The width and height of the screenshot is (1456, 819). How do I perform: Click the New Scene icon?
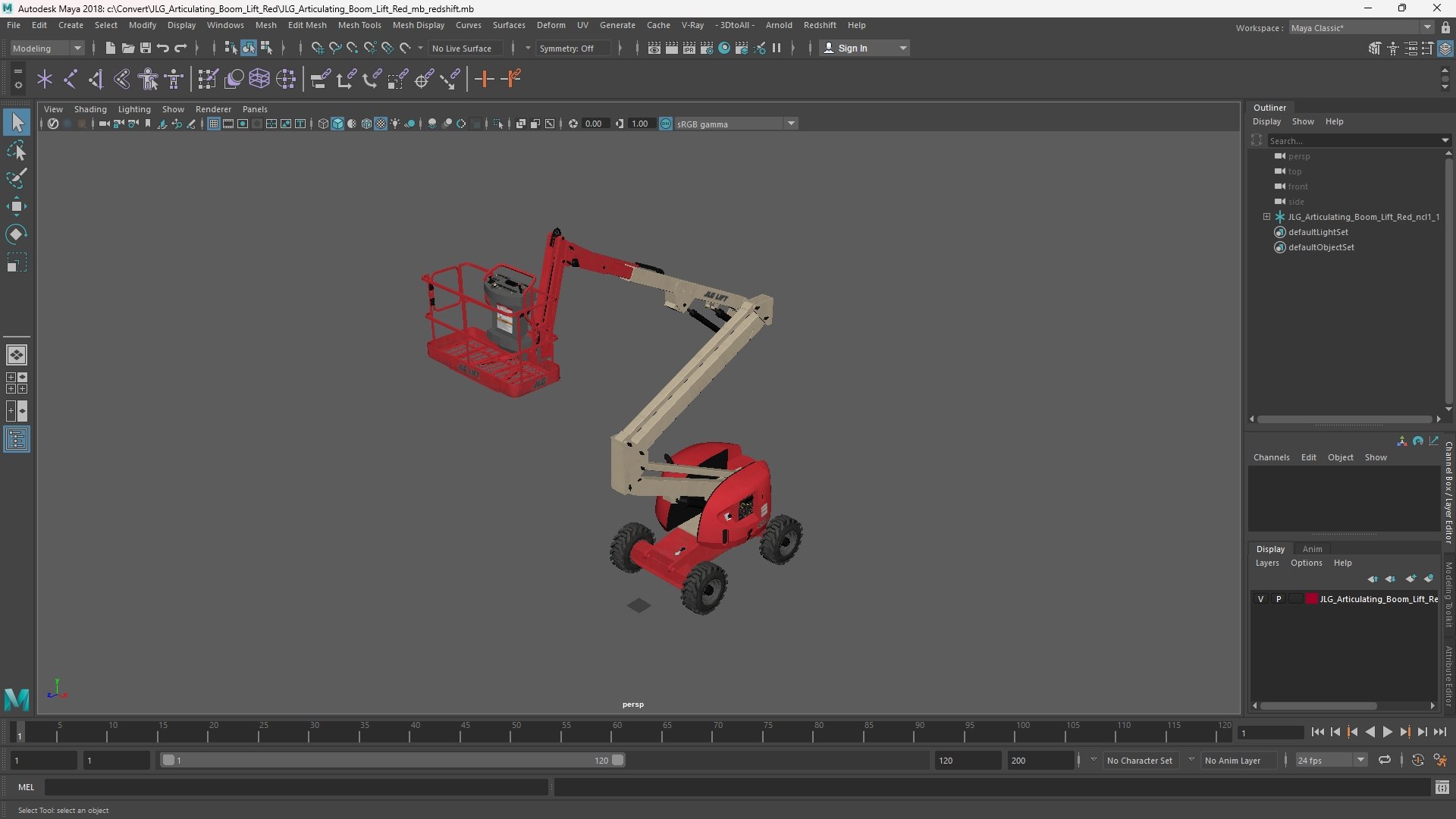pyautogui.click(x=110, y=48)
